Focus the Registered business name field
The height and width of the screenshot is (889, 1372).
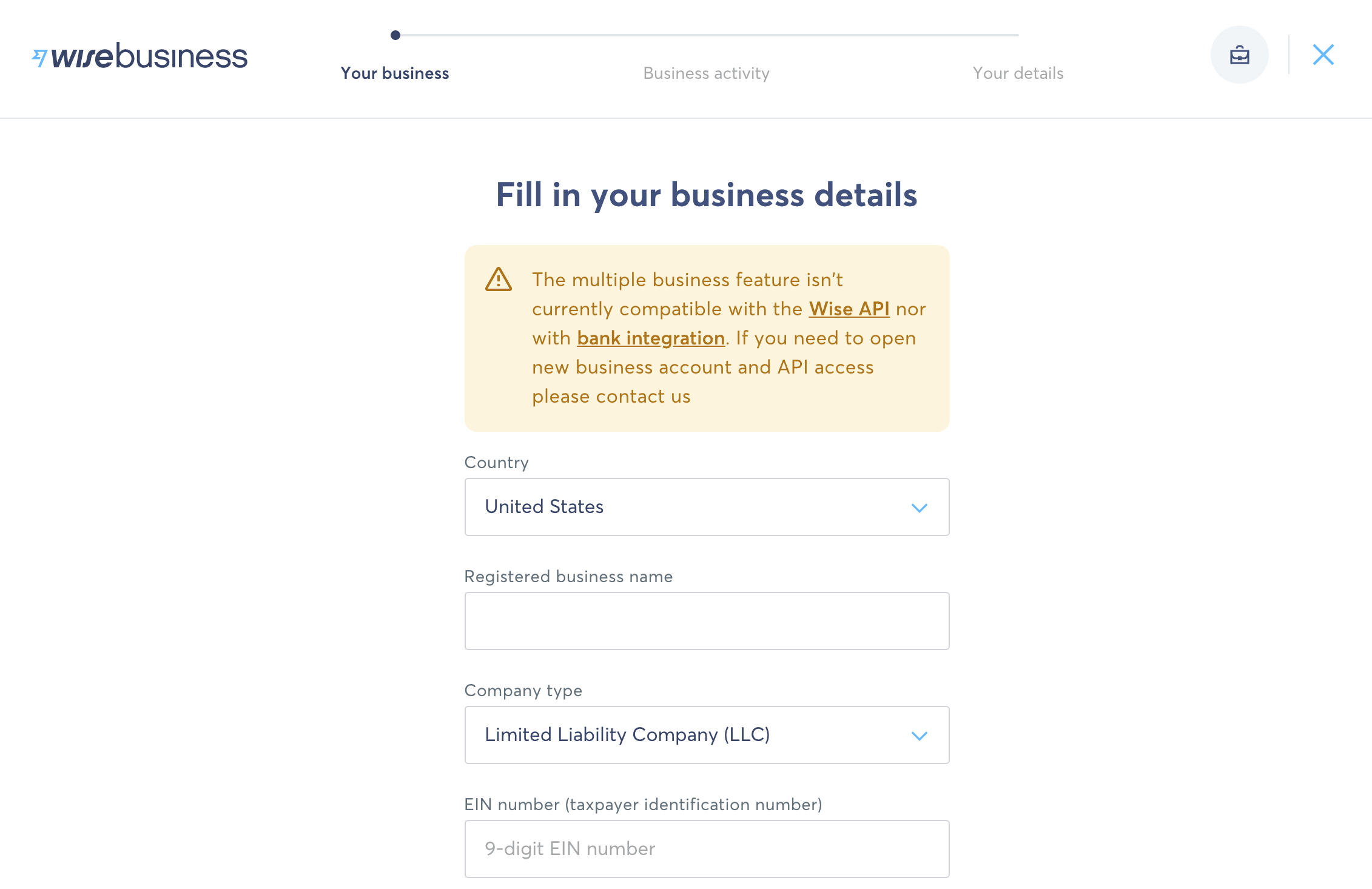click(x=707, y=621)
